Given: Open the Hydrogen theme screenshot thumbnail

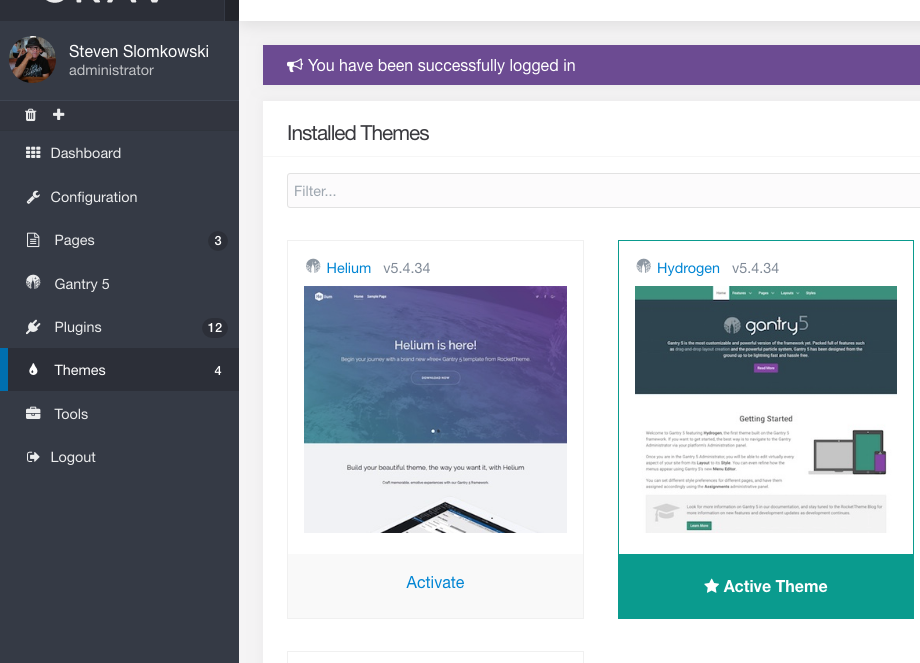Looking at the screenshot, I should click(x=766, y=410).
